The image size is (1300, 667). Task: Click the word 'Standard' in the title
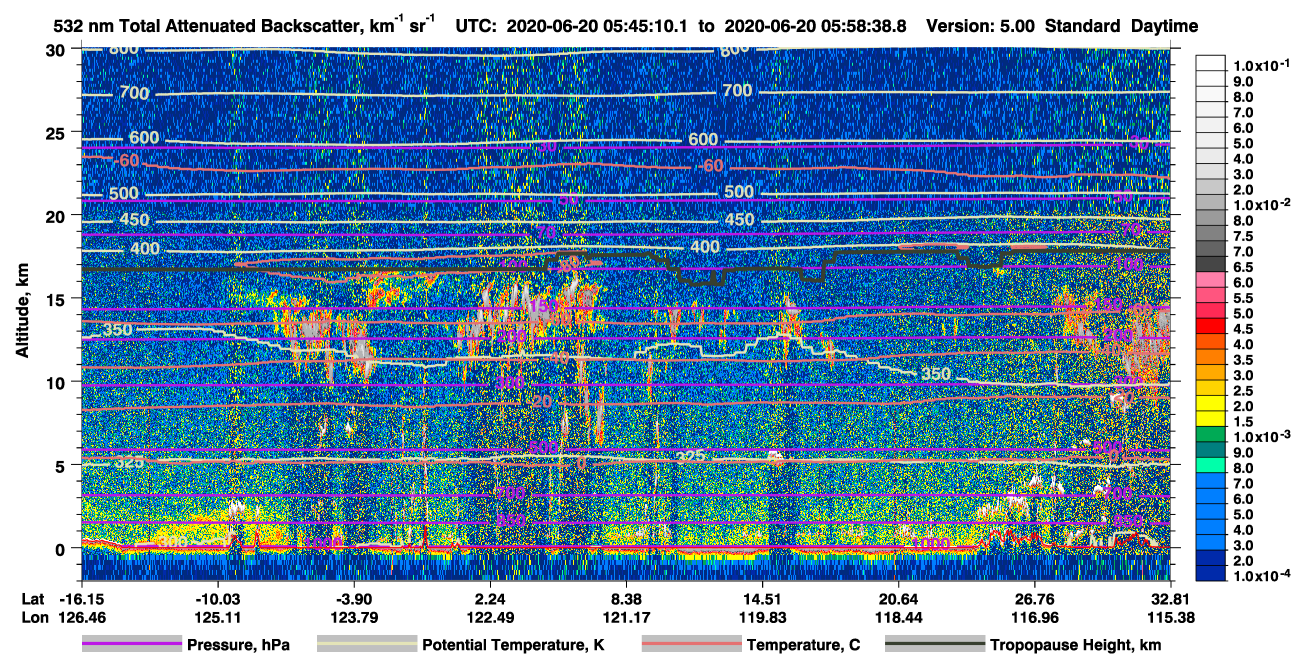tap(1083, 25)
